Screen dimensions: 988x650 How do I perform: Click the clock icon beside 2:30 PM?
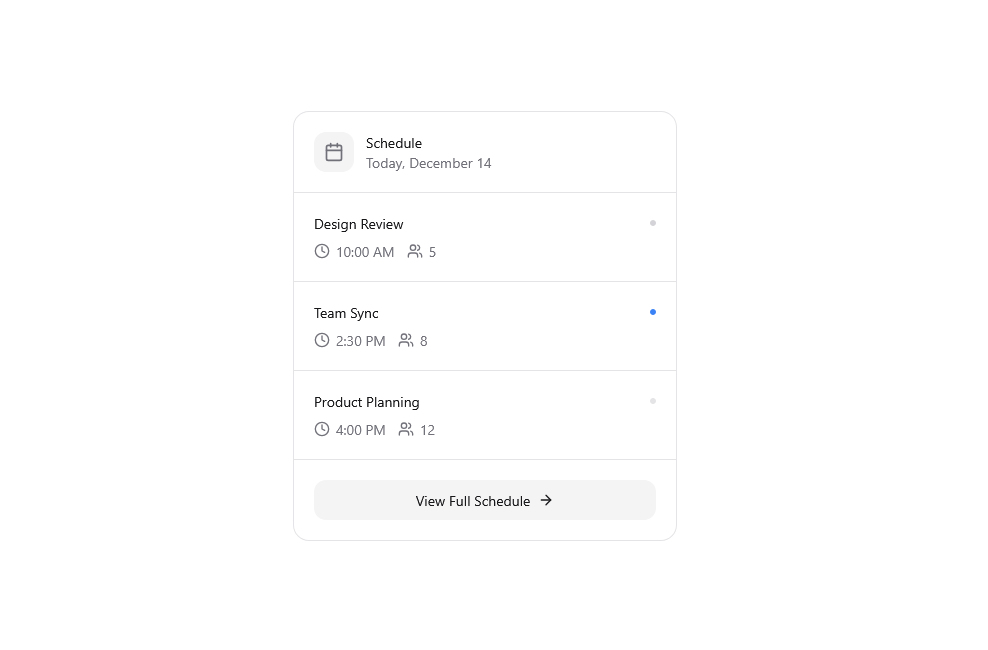tap(322, 340)
